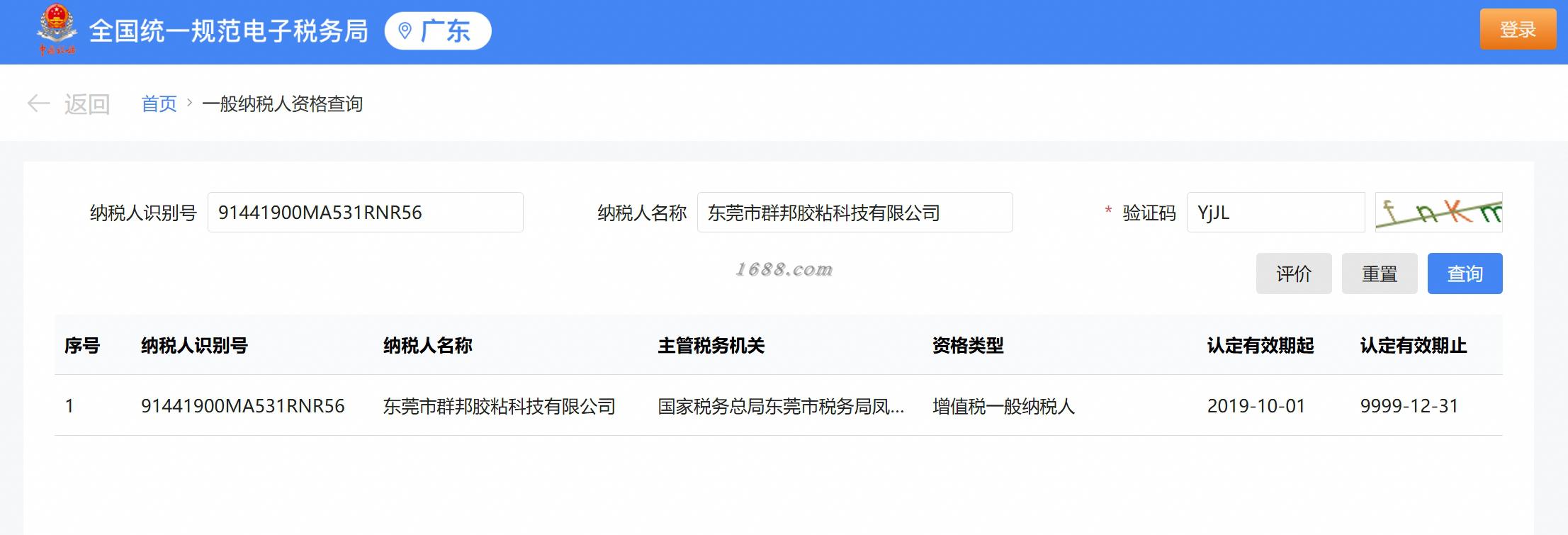Click the 登录 login button
The width and height of the screenshot is (1568, 535).
(x=1518, y=30)
